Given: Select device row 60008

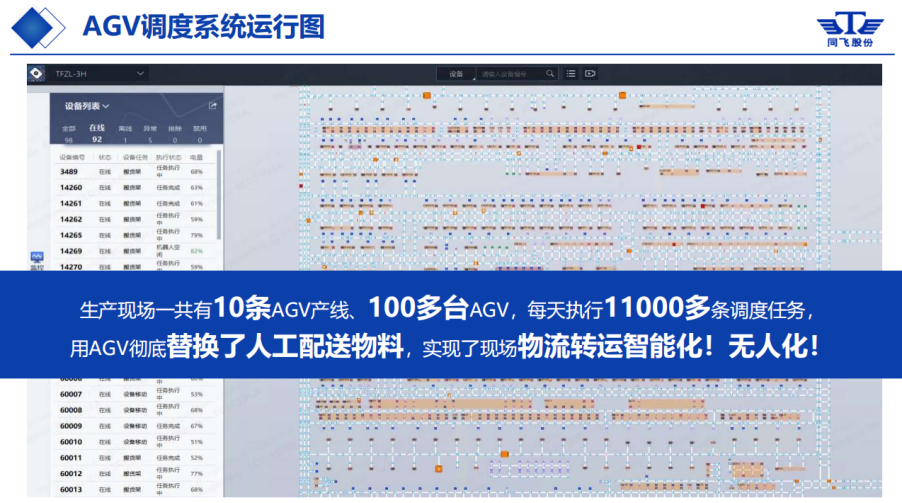Looking at the screenshot, I should (136, 410).
